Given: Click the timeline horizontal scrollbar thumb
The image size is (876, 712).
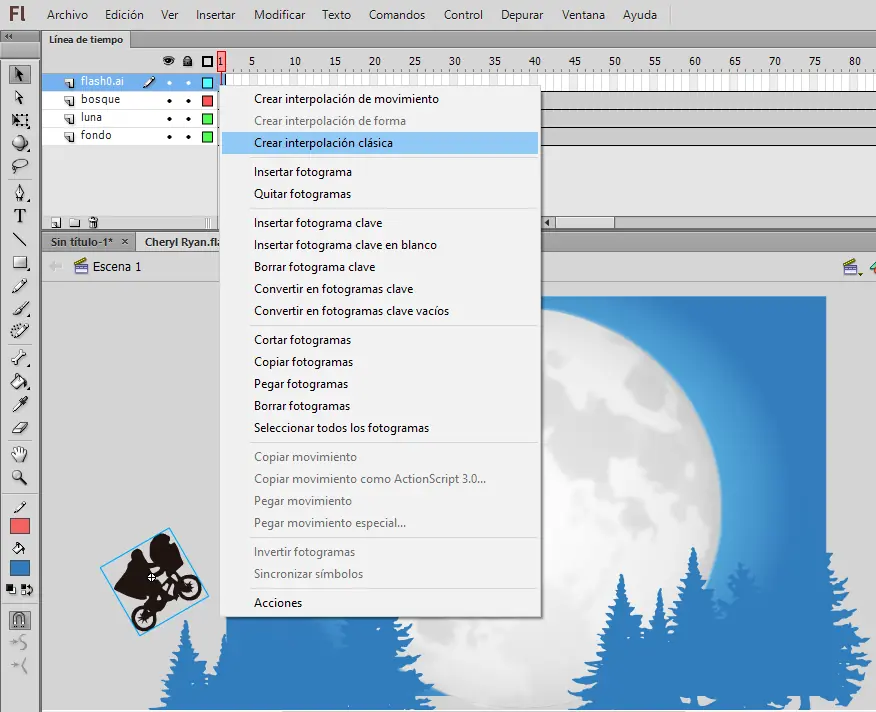Looking at the screenshot, I should coord(585,222).
